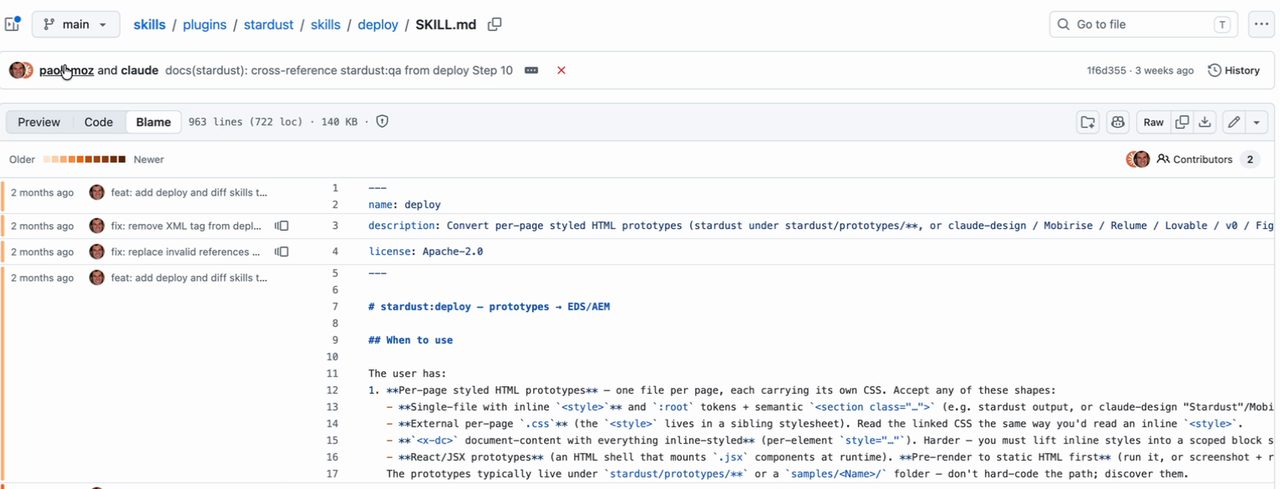Click the '## When to use' line

[410, 340]
